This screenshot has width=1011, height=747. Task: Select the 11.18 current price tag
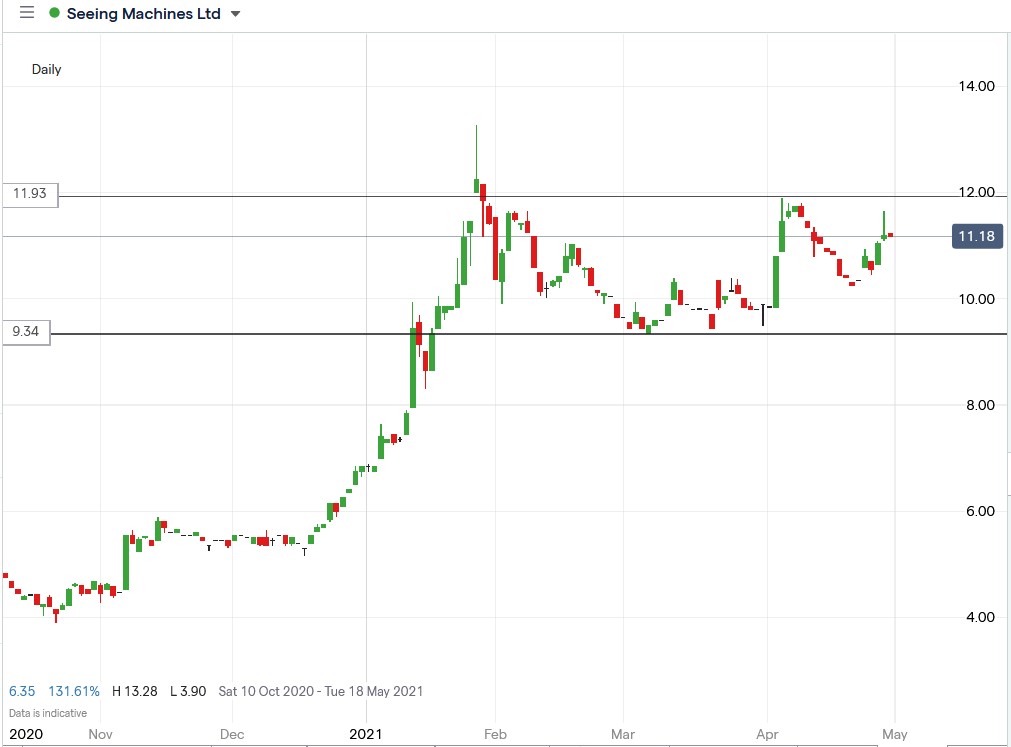pyautogui.click(x=975, y=236)
